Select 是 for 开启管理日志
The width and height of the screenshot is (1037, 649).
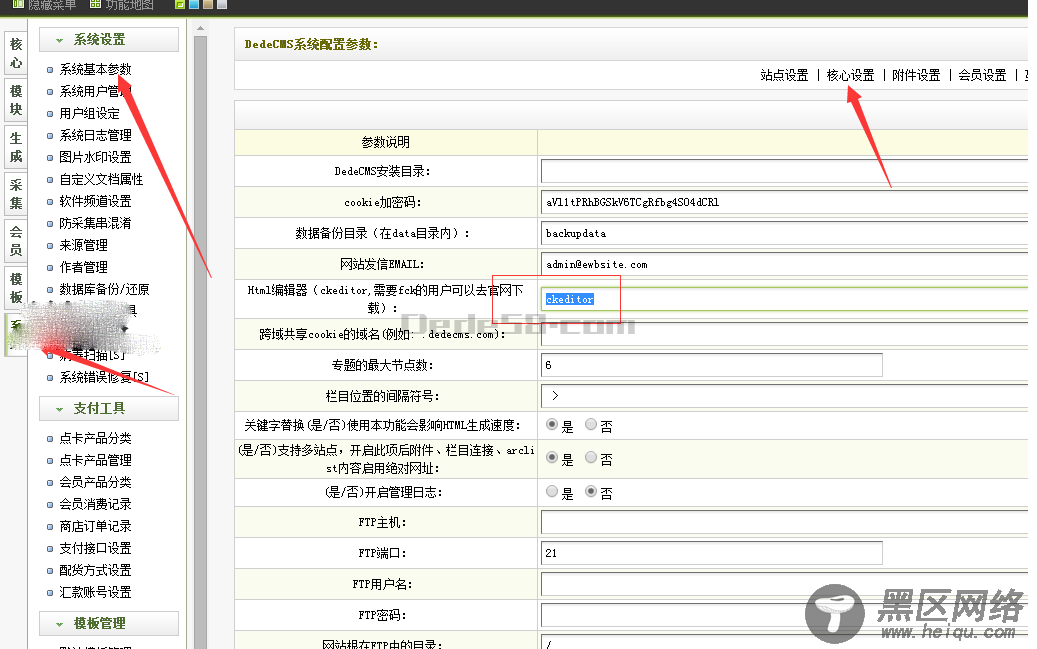(x=552, y=492)
